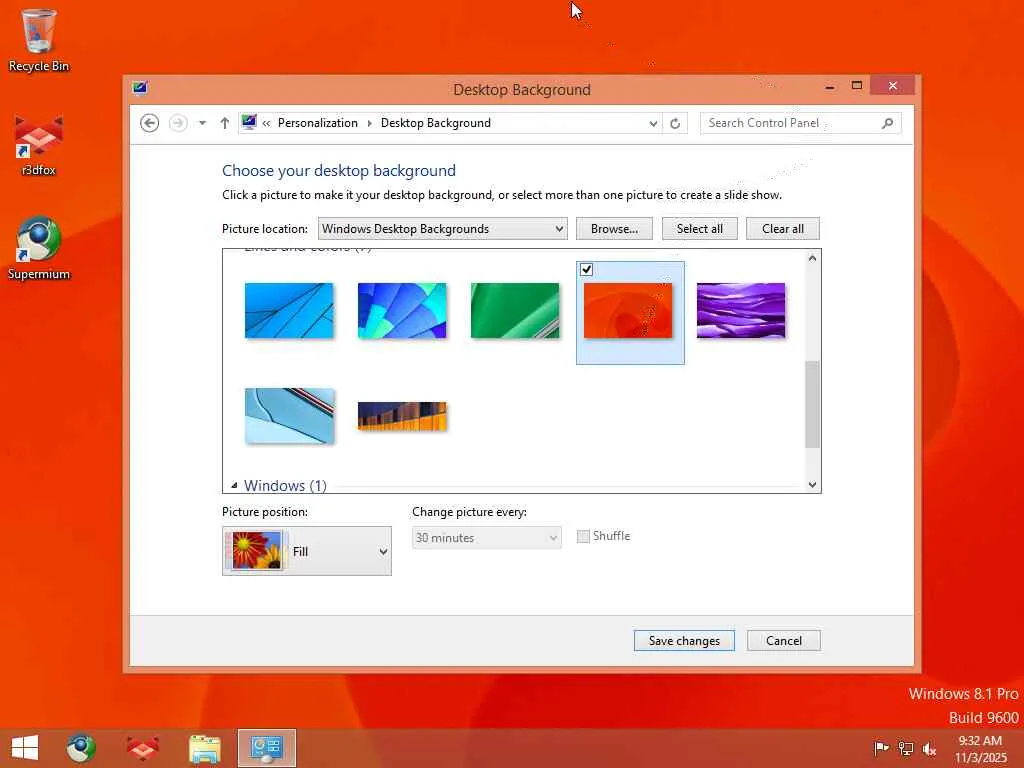Image resolution: width=1024 pixels, height=768 pixels.
Task: Refresh the Desktop Background page
Action: point(675,123)
